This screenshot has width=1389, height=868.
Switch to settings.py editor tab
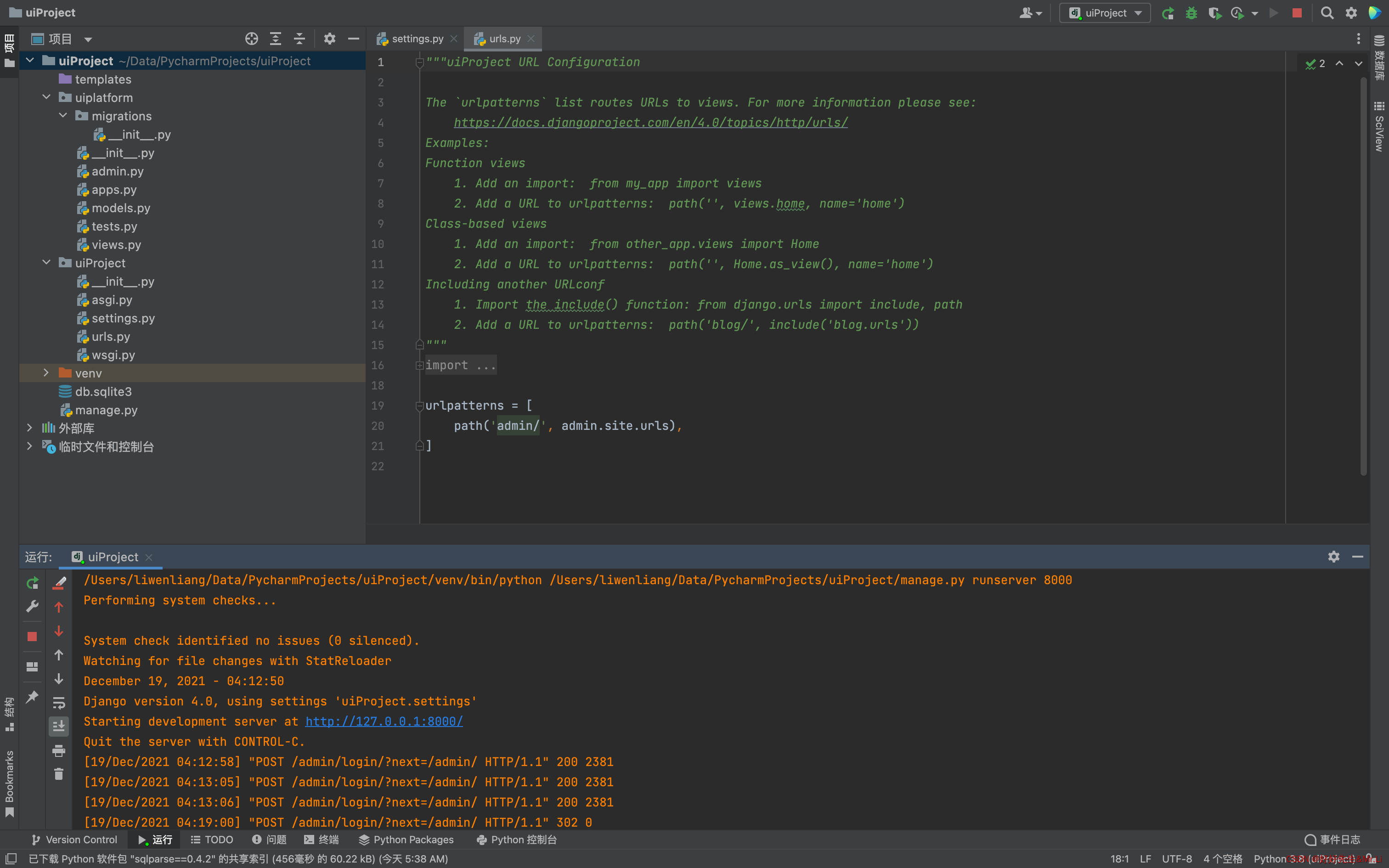[x=417, y=39]
